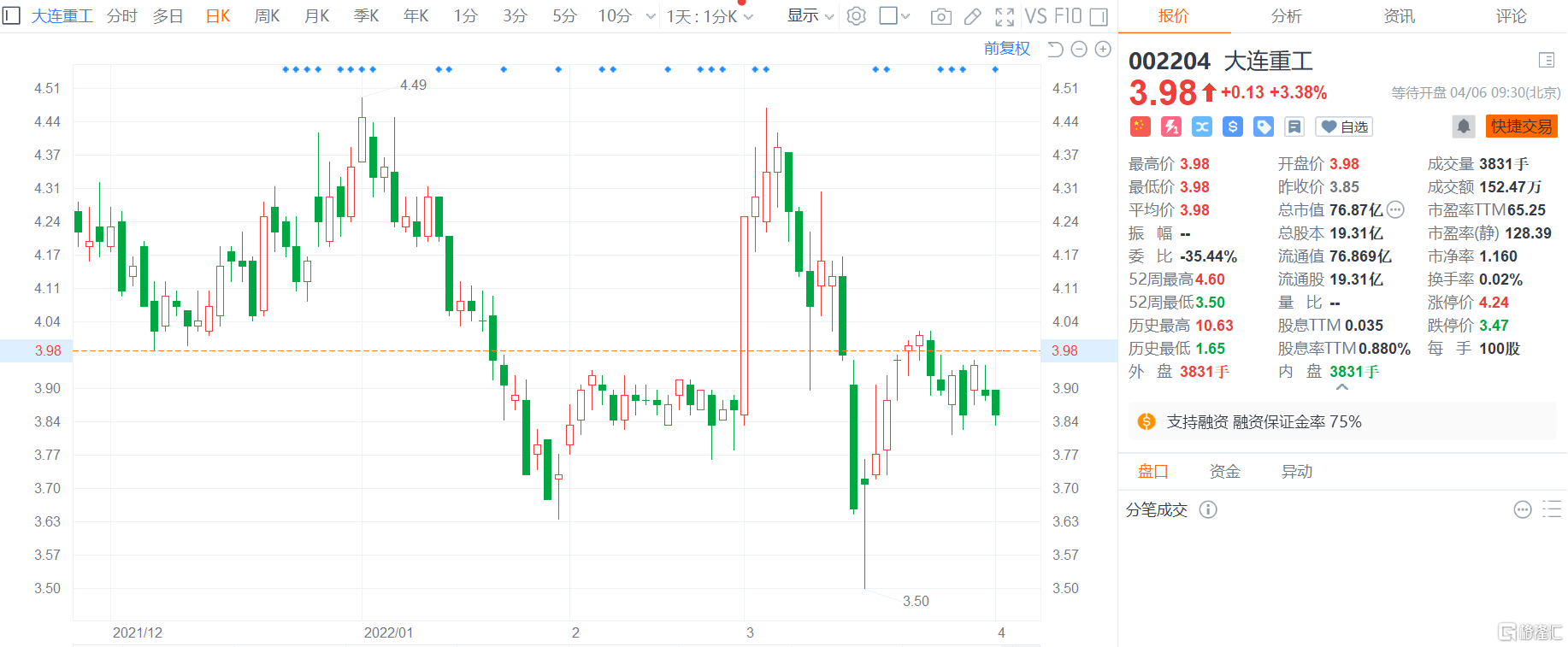Viewport: 1568px width, 647px height.
Task: Switch to 异动 unusual activity tab
Action: (x=1297, y=471)
